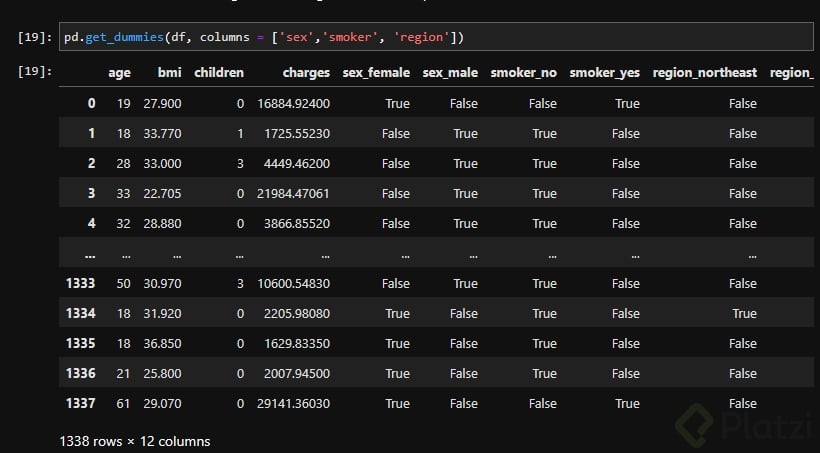Select the children column header
The image size is (820, 453).
219,73
